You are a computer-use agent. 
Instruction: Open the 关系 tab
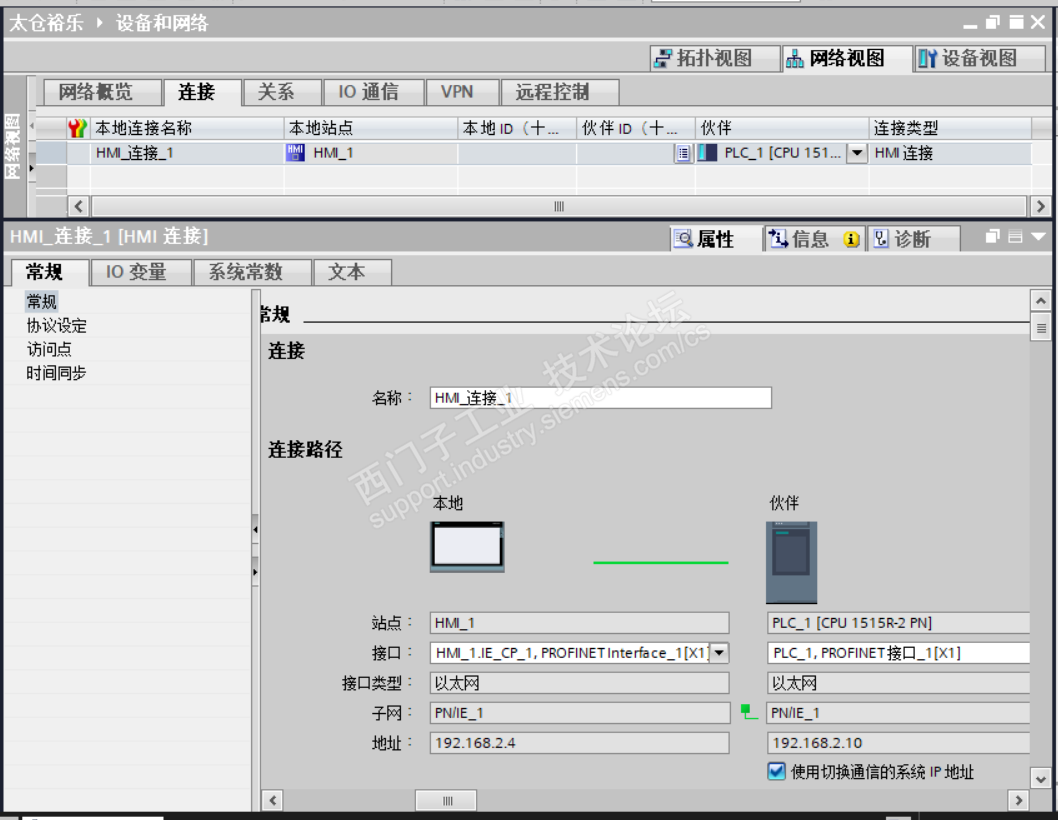281,92
